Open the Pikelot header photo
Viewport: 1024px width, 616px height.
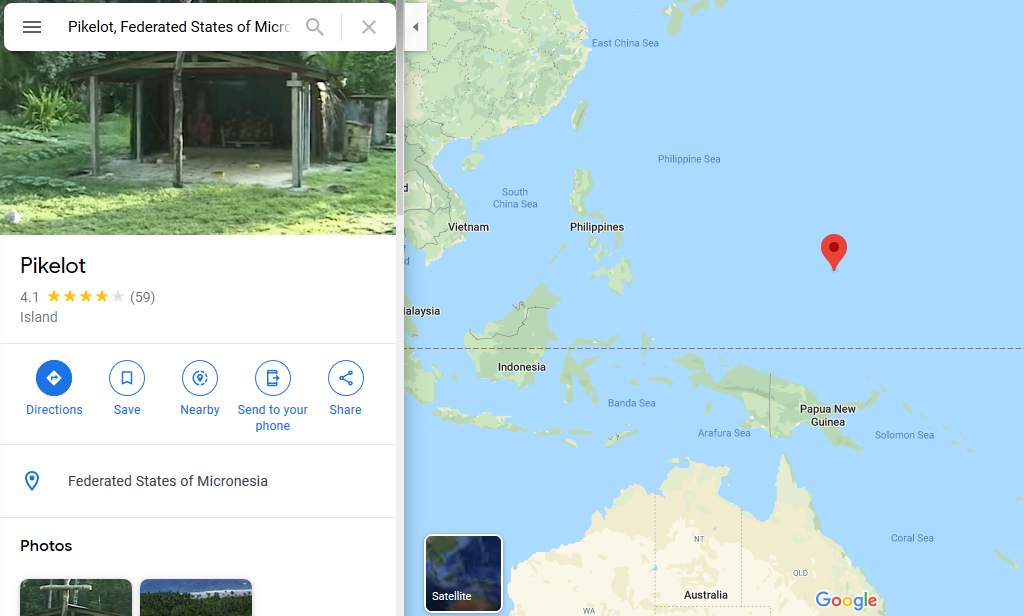pos(198,130)
